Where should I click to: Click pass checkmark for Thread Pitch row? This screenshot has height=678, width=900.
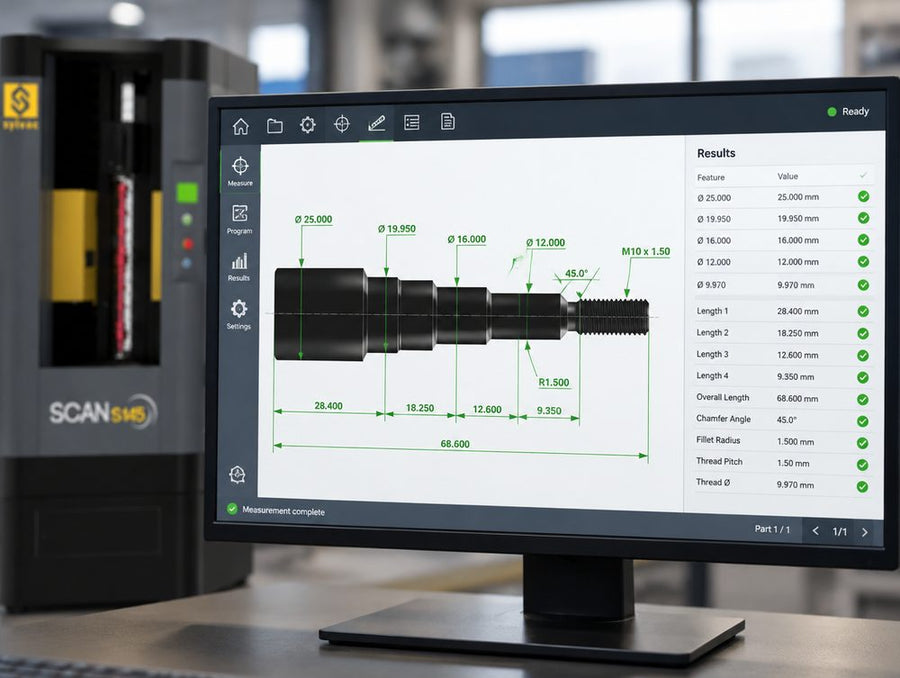[x=862, y=465]
